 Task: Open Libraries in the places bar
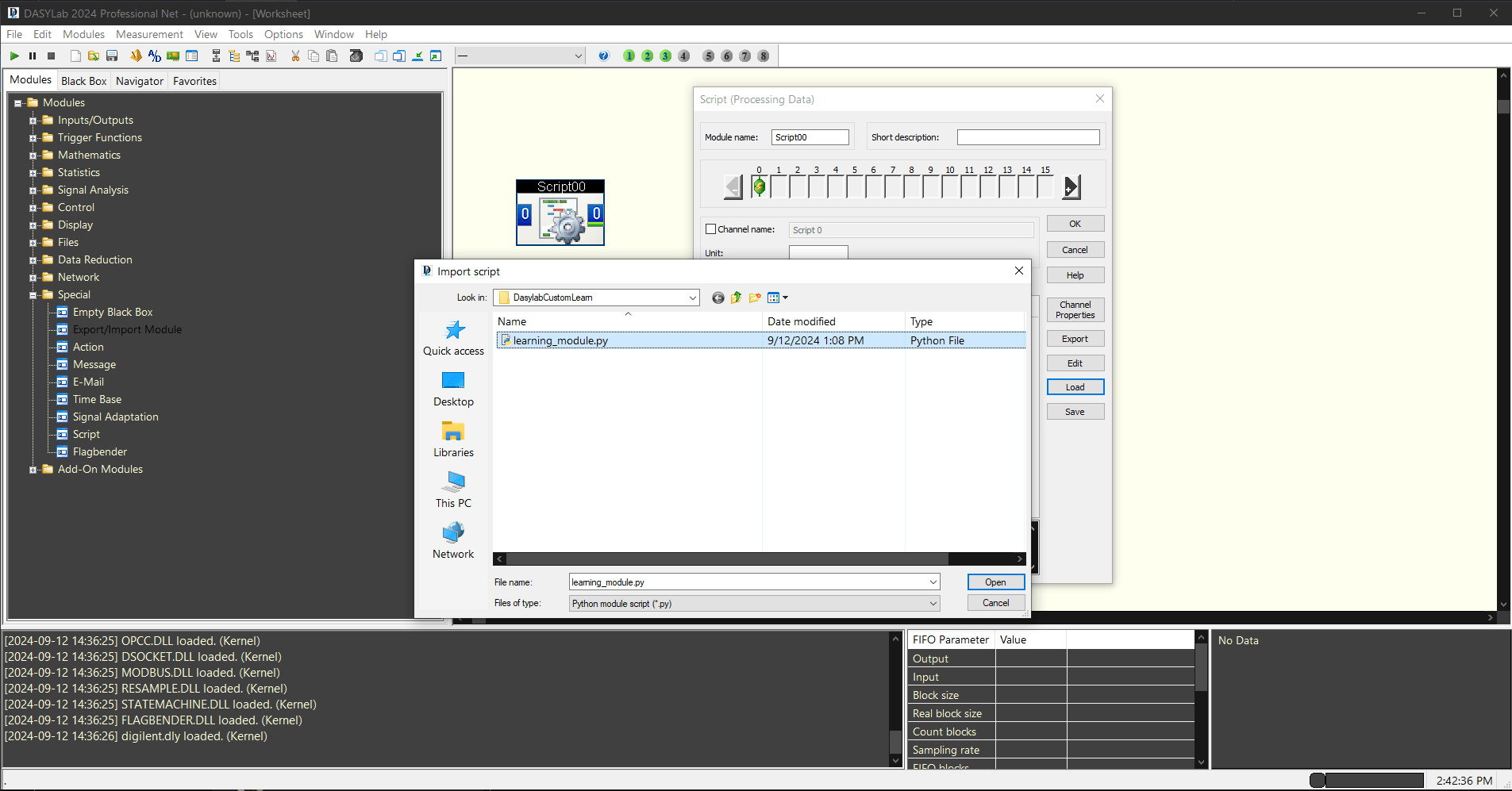pos(453,440)
